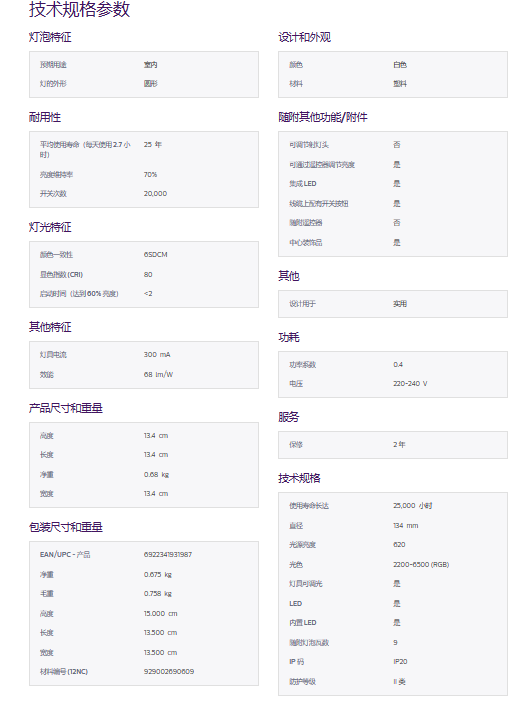
Task: Click the 防护等级 label
Action: [x=303, y=681]
